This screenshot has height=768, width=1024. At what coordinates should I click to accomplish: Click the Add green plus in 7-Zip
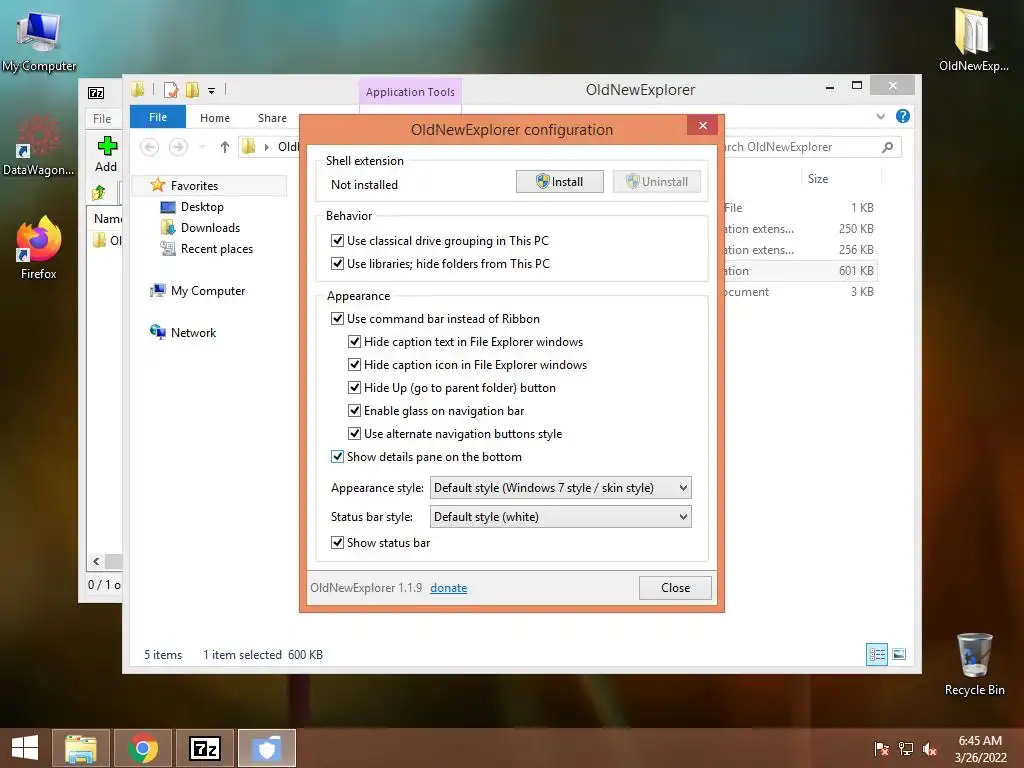click(x=106, y=154)
